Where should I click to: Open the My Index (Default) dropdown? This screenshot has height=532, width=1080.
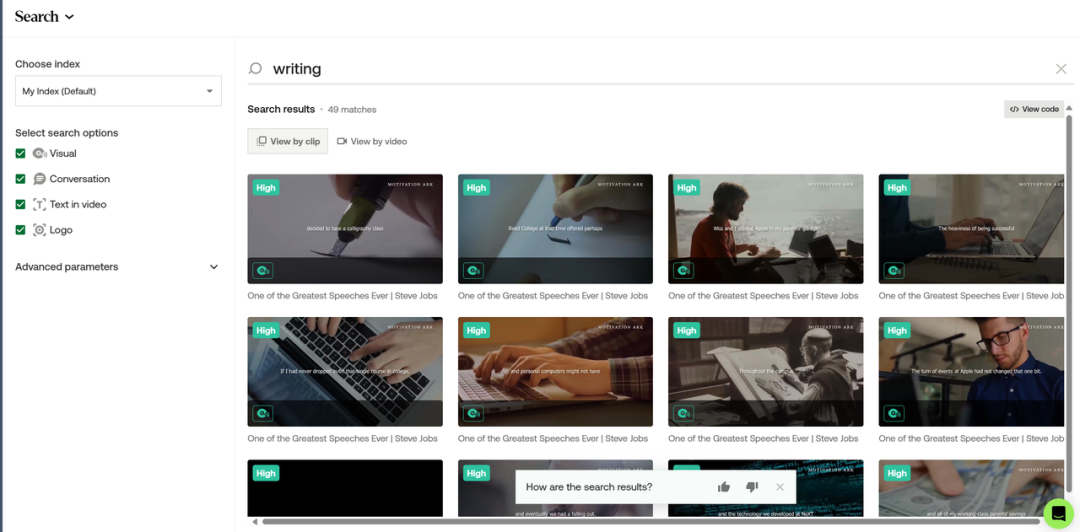[x=118, y=91]
